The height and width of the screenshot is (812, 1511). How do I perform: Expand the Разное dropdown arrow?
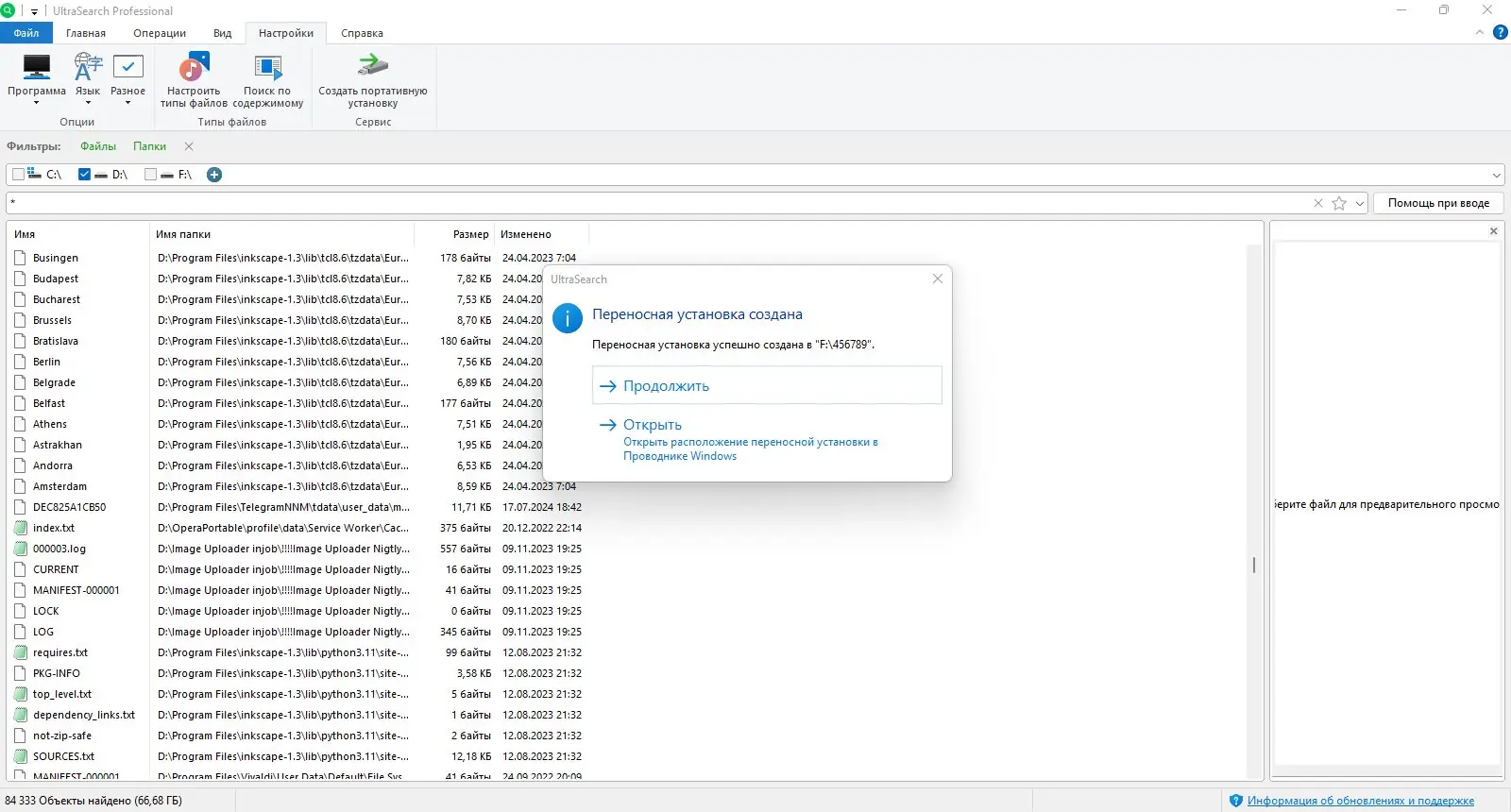pos(127,103)
